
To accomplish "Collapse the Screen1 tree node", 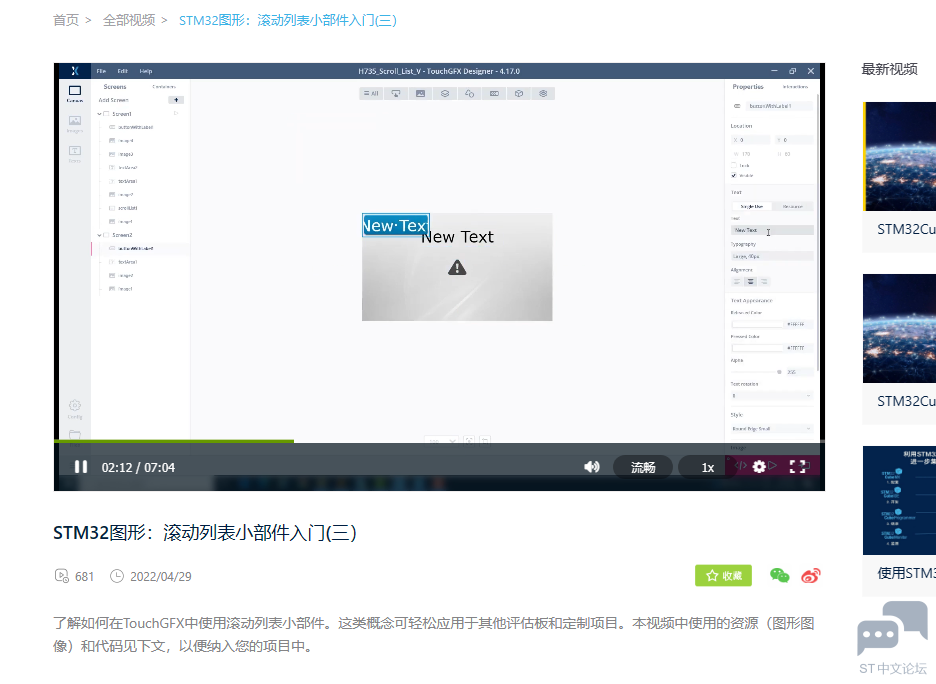I will [99, 113].
